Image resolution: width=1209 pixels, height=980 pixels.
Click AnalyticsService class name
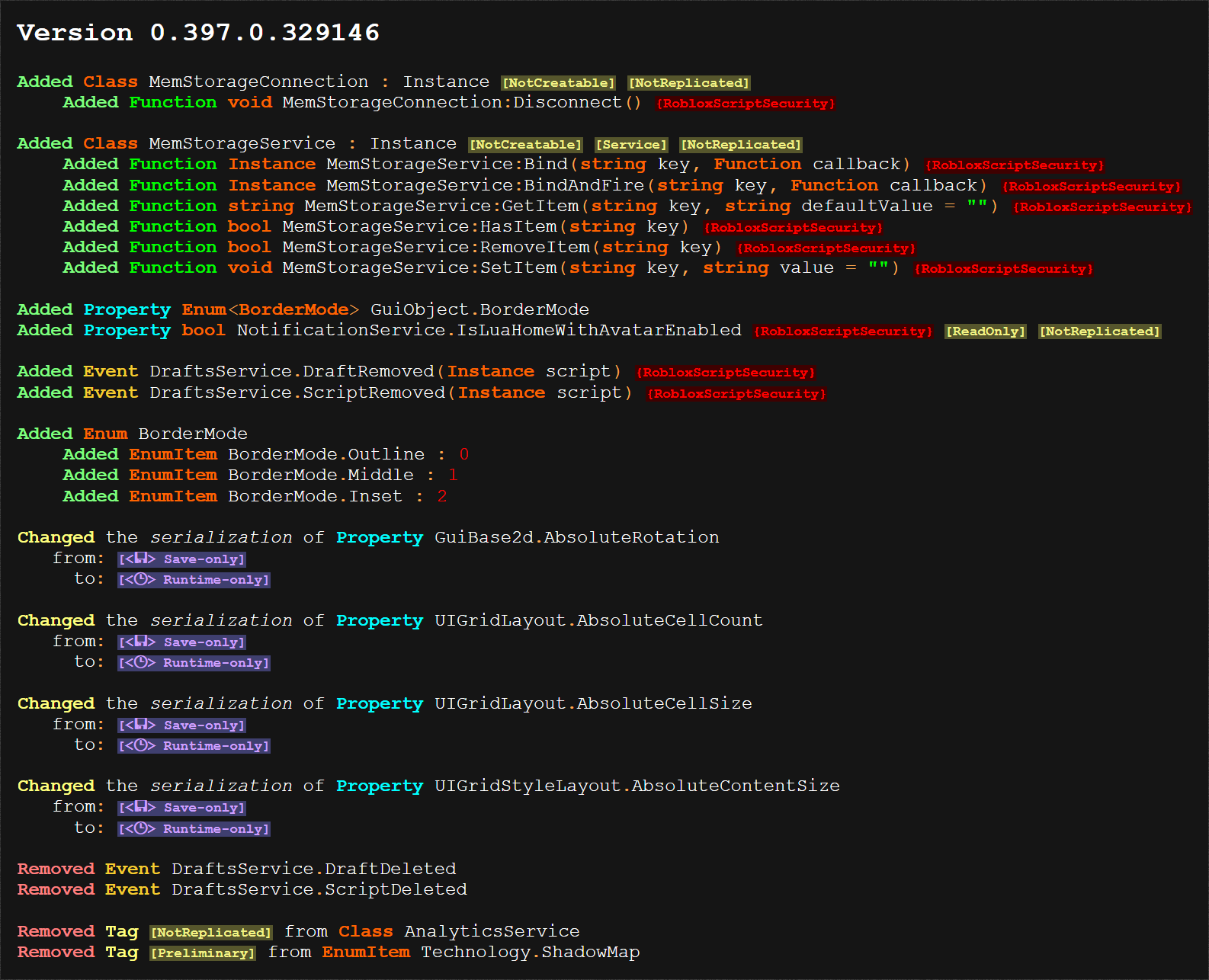[492, 931]
